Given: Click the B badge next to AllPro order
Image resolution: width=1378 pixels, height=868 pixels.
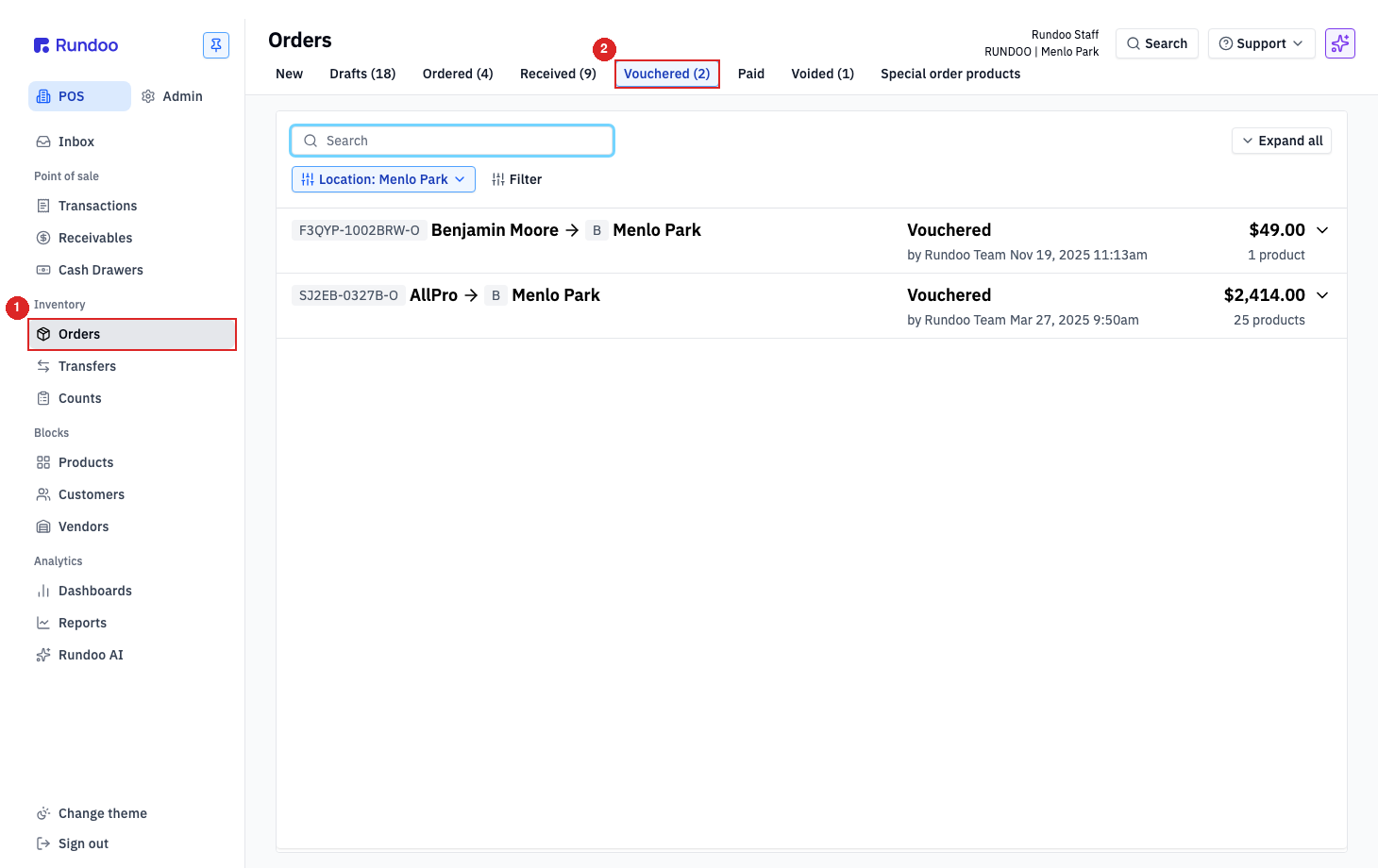Looking at the screenshot, I should click(496, 295).
